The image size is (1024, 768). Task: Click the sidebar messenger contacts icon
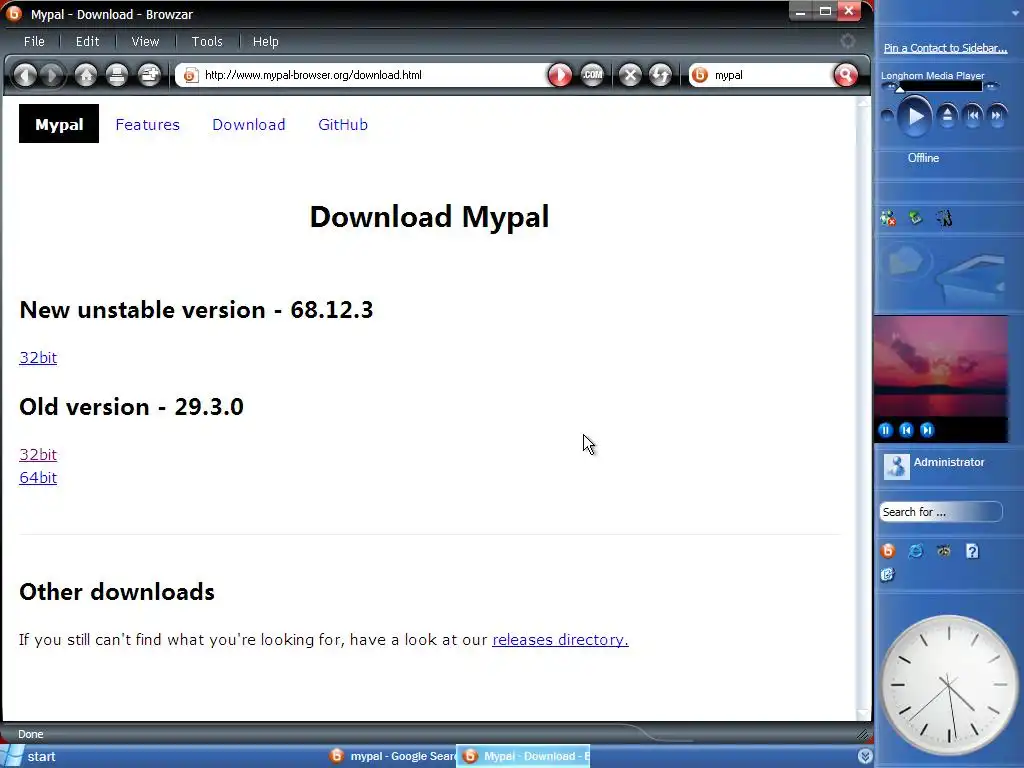(x=888, y=219)
